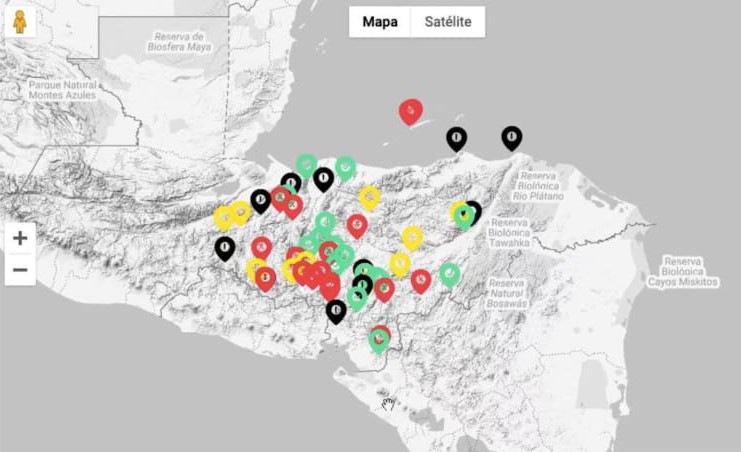Click the Parque Natural Montes Azules label
Screen dimensions: 741x452
tap(62, 90)
